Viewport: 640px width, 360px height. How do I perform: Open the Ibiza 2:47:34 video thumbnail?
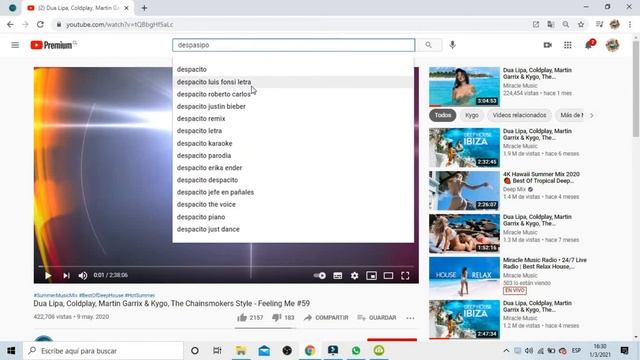pyautogui.click(x=464, y=320)
